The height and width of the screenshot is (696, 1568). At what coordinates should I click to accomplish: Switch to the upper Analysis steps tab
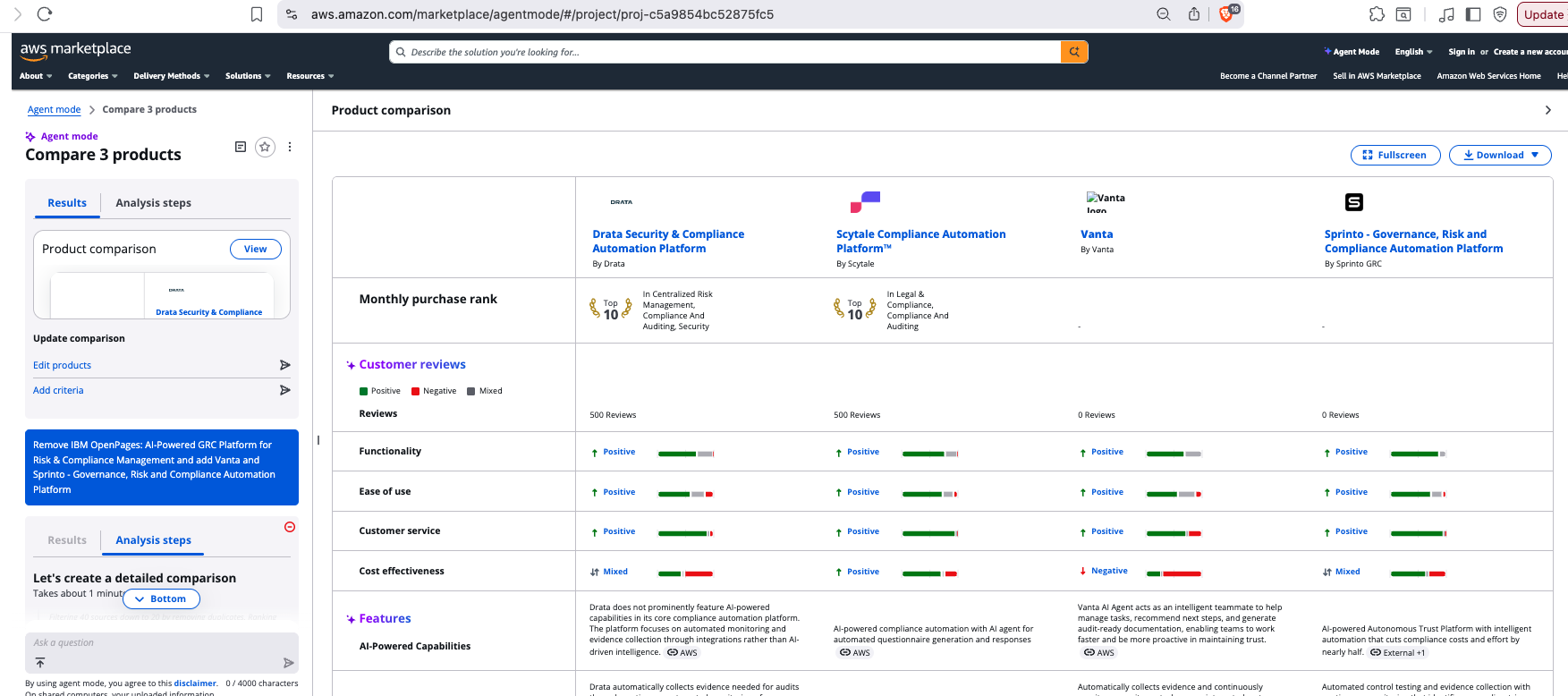coord(153,203)
